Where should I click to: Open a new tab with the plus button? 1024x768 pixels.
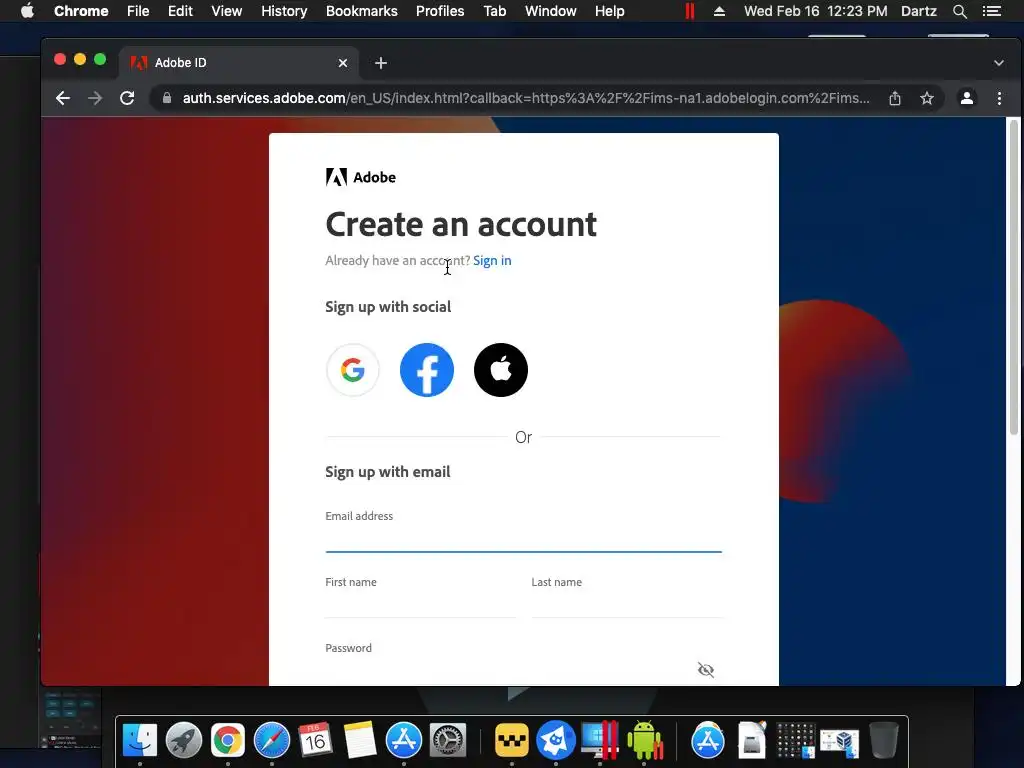point(381,63)
